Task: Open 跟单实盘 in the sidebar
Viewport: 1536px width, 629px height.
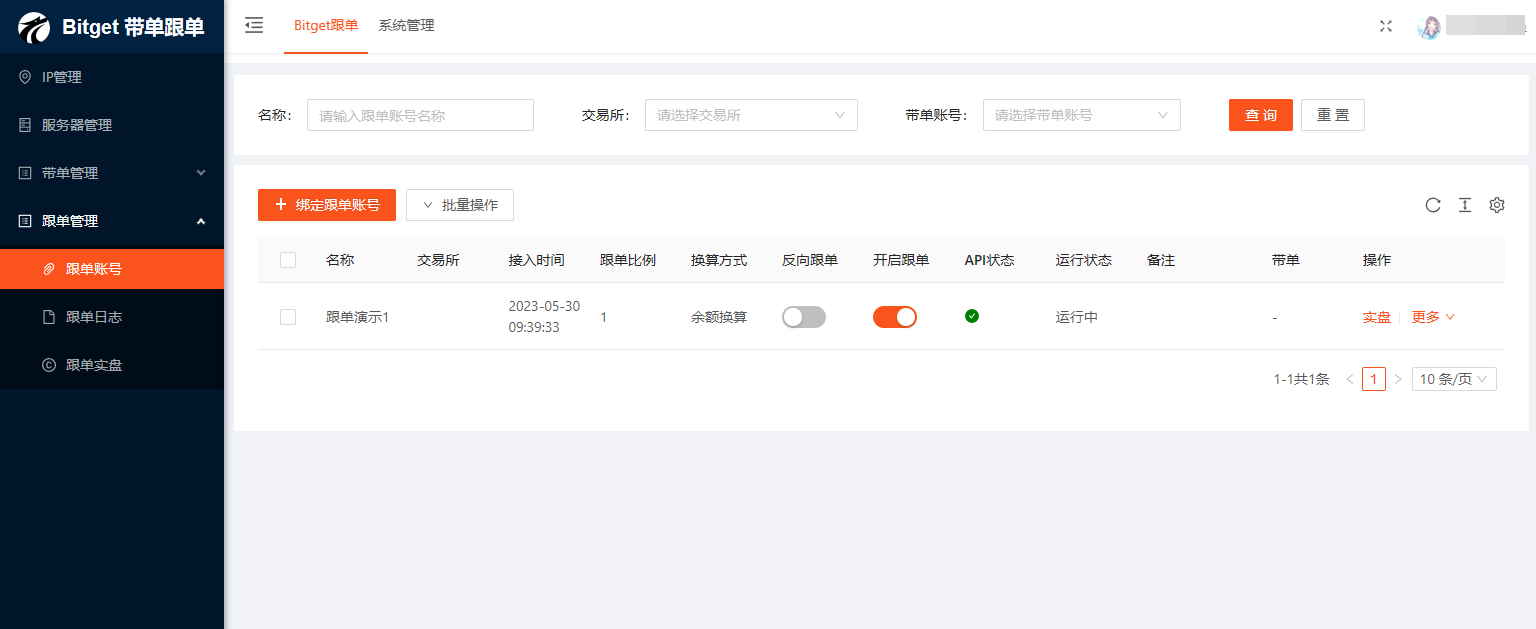Action: [x=112, y=365]
